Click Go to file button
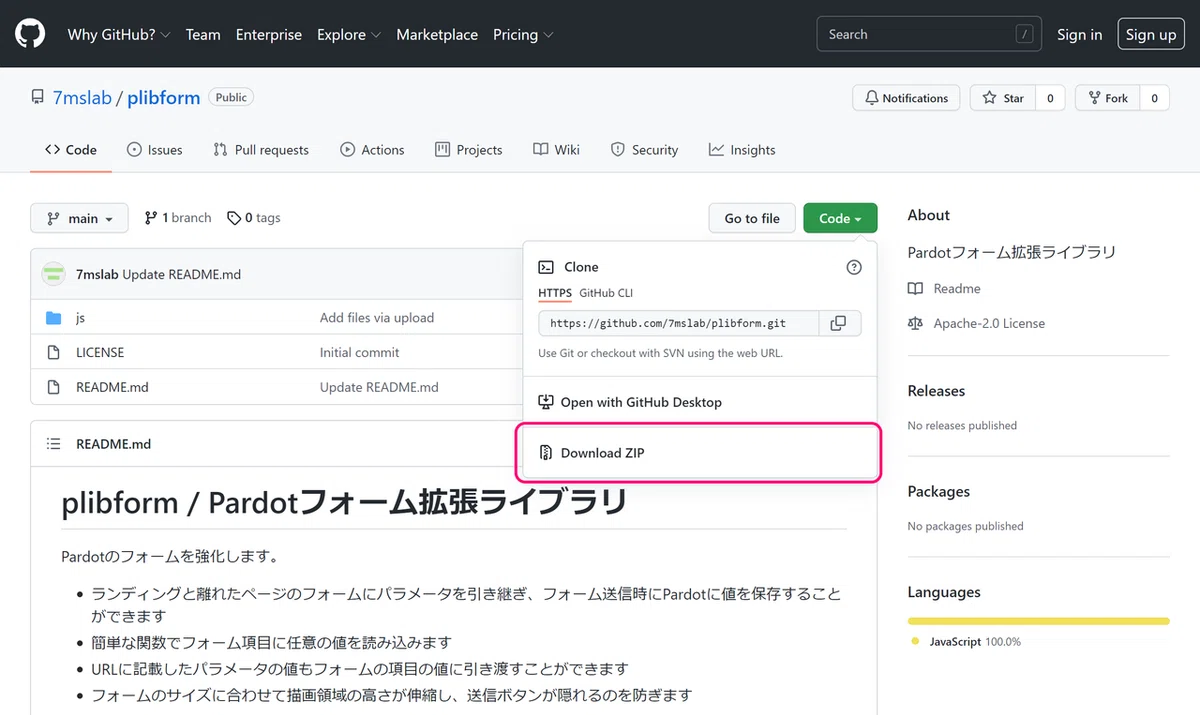 [752, 218]
